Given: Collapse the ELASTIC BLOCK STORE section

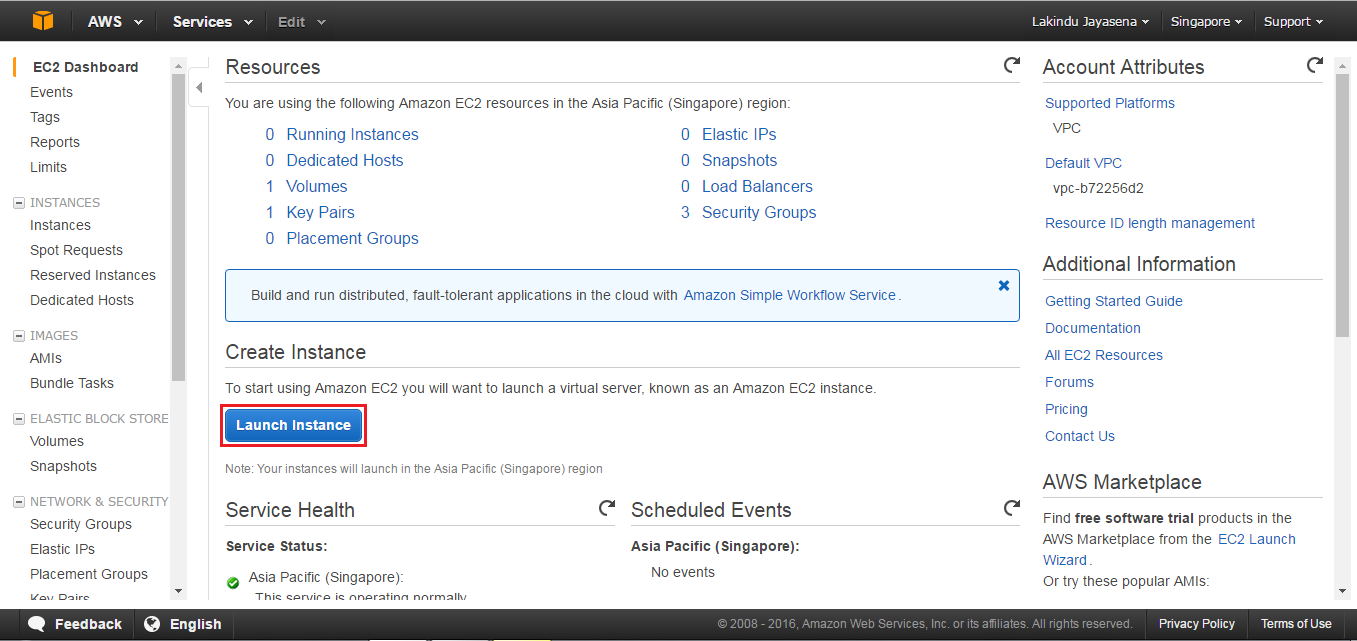Looking at the screenshot, I should pyautogui.click(x=19, y=419).
